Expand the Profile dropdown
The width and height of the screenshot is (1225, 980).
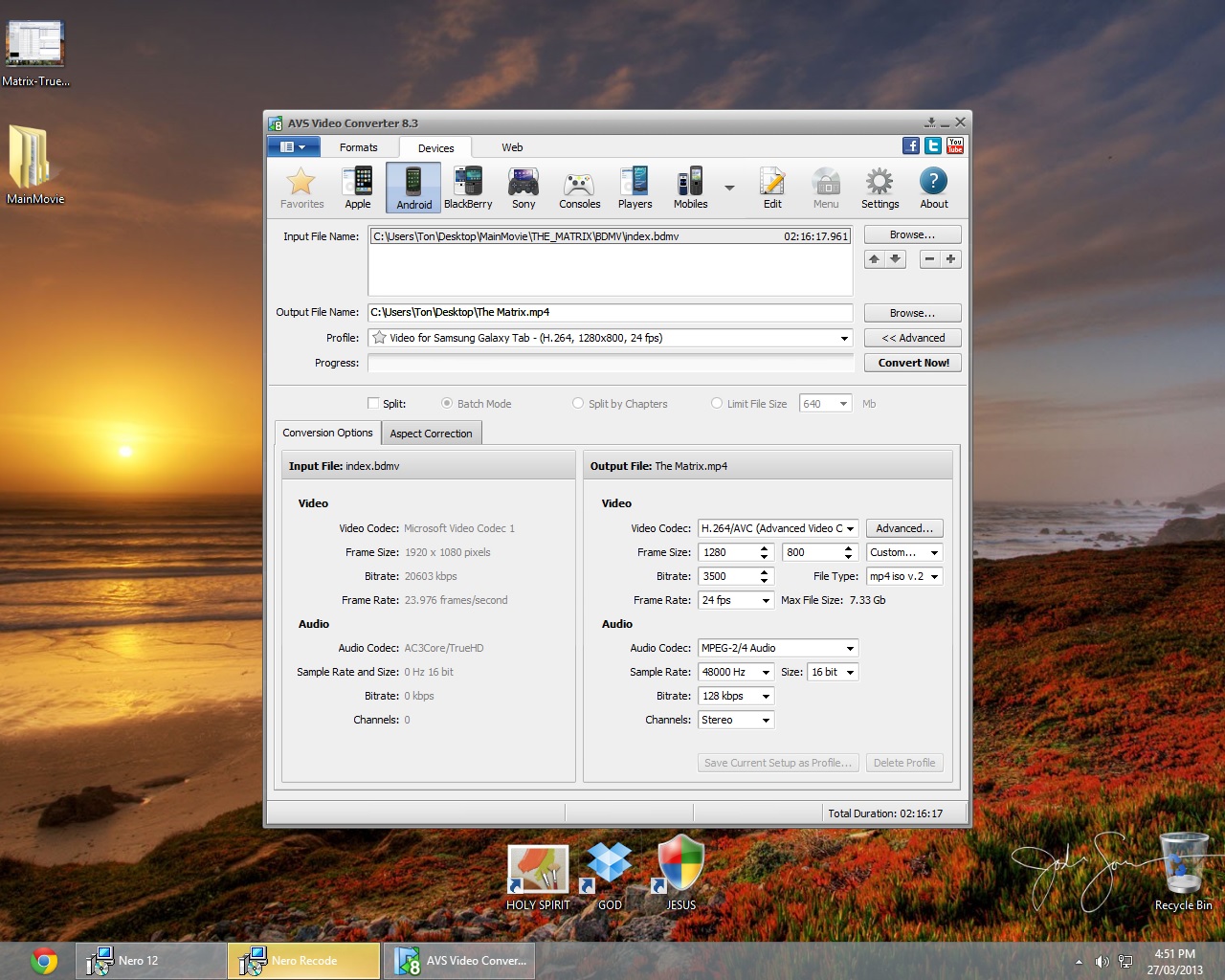(844, 338)
